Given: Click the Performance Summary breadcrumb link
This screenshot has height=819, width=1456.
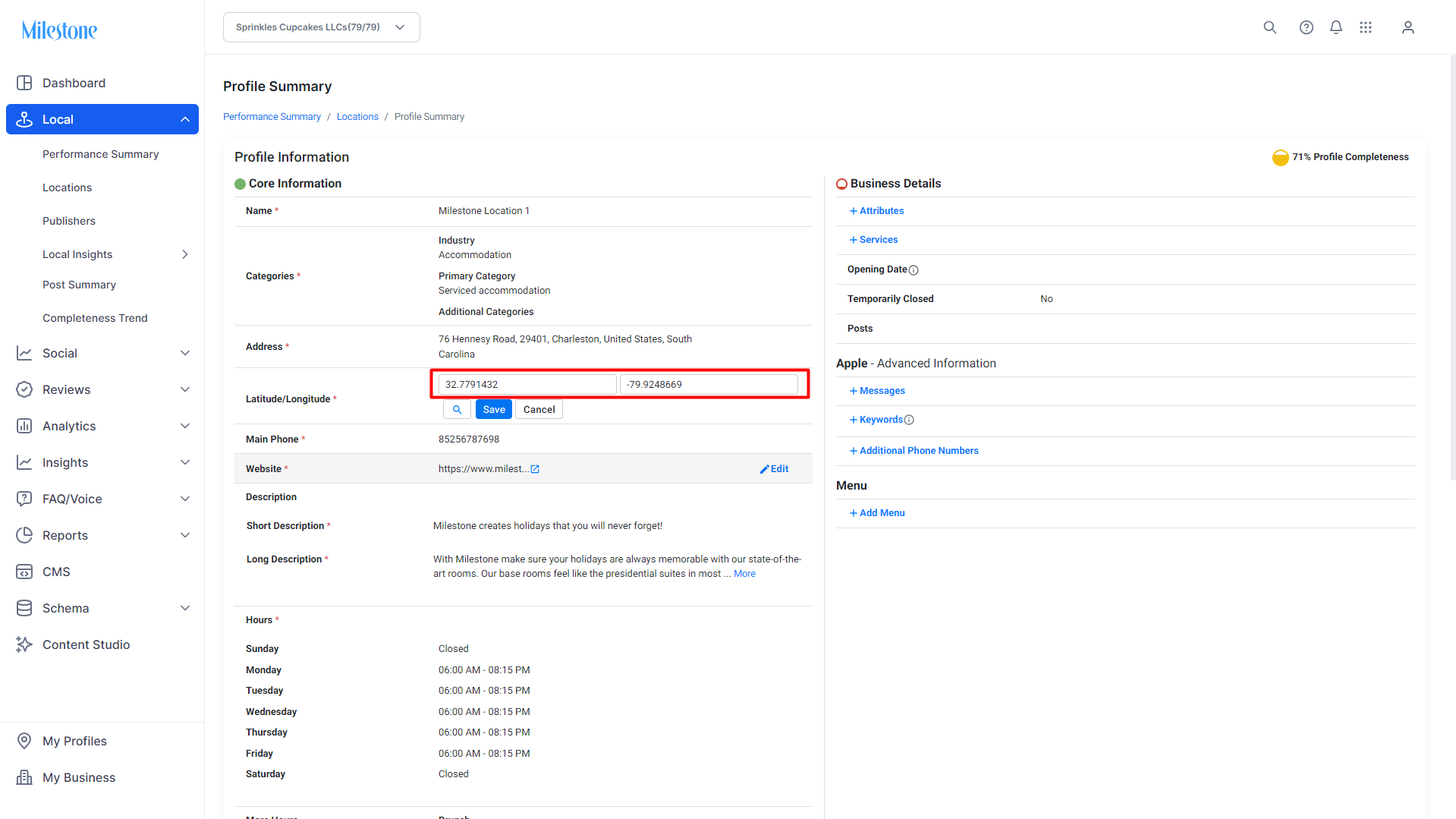Looking at the screenshot, I should (272, 117).
